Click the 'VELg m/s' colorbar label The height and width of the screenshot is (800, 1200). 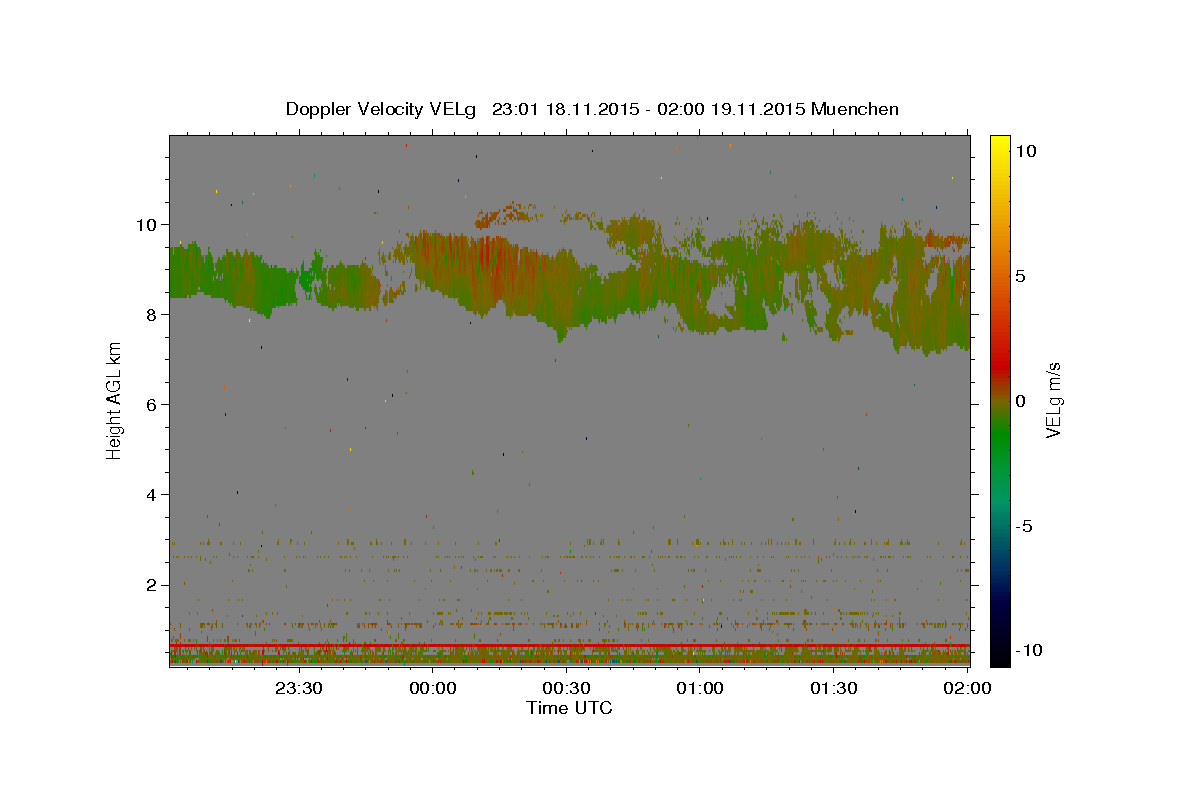pyautogui.click(x=1054, y=400)
